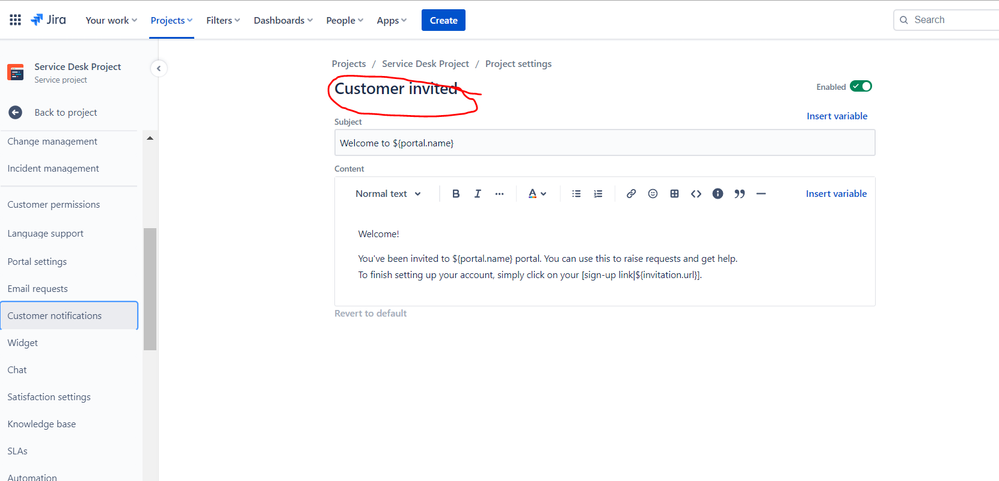Expand the Apps menu
This screenshot has height=481, width=999.
click(x=392, y=20)
